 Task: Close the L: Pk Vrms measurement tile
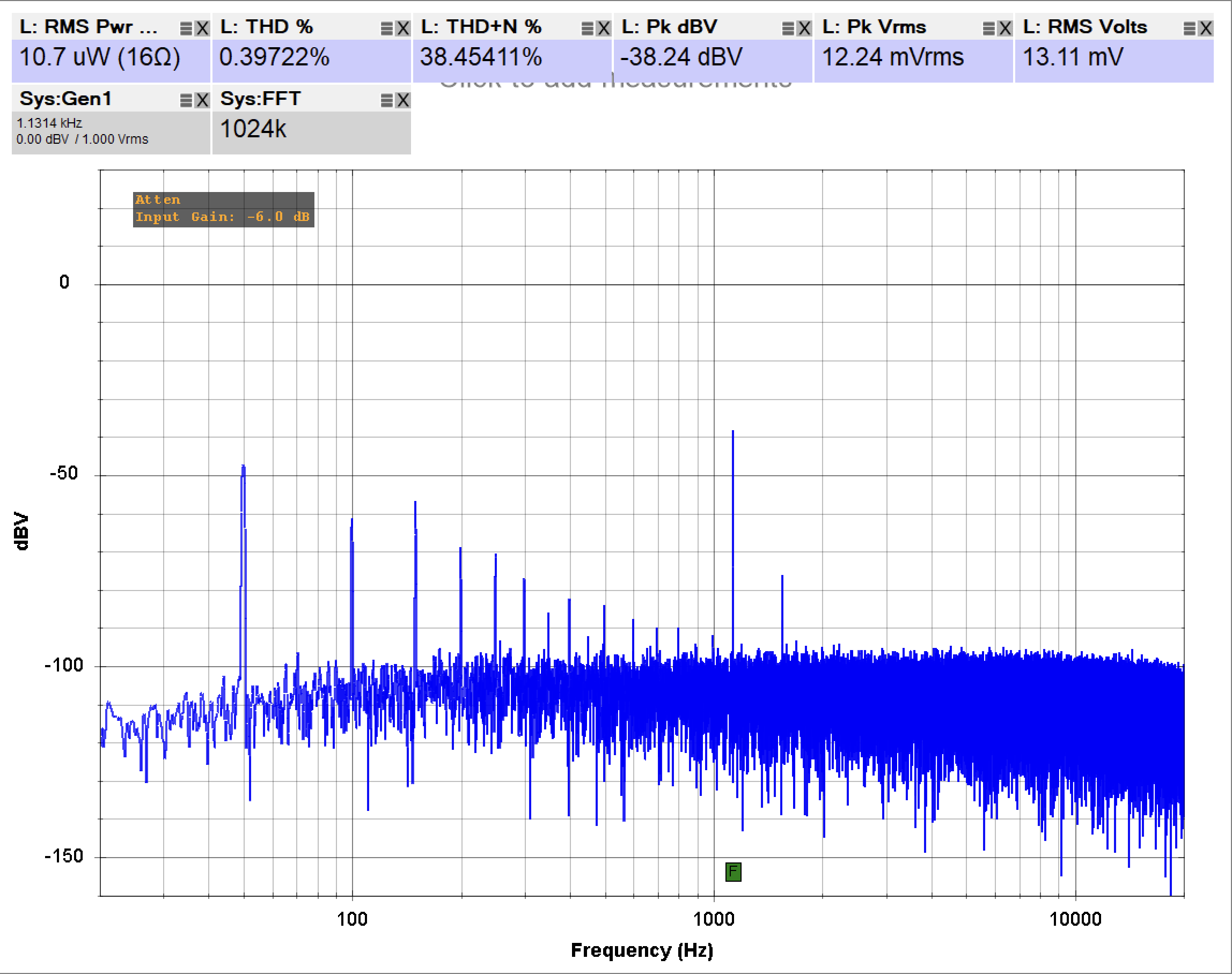point(1006,28)
